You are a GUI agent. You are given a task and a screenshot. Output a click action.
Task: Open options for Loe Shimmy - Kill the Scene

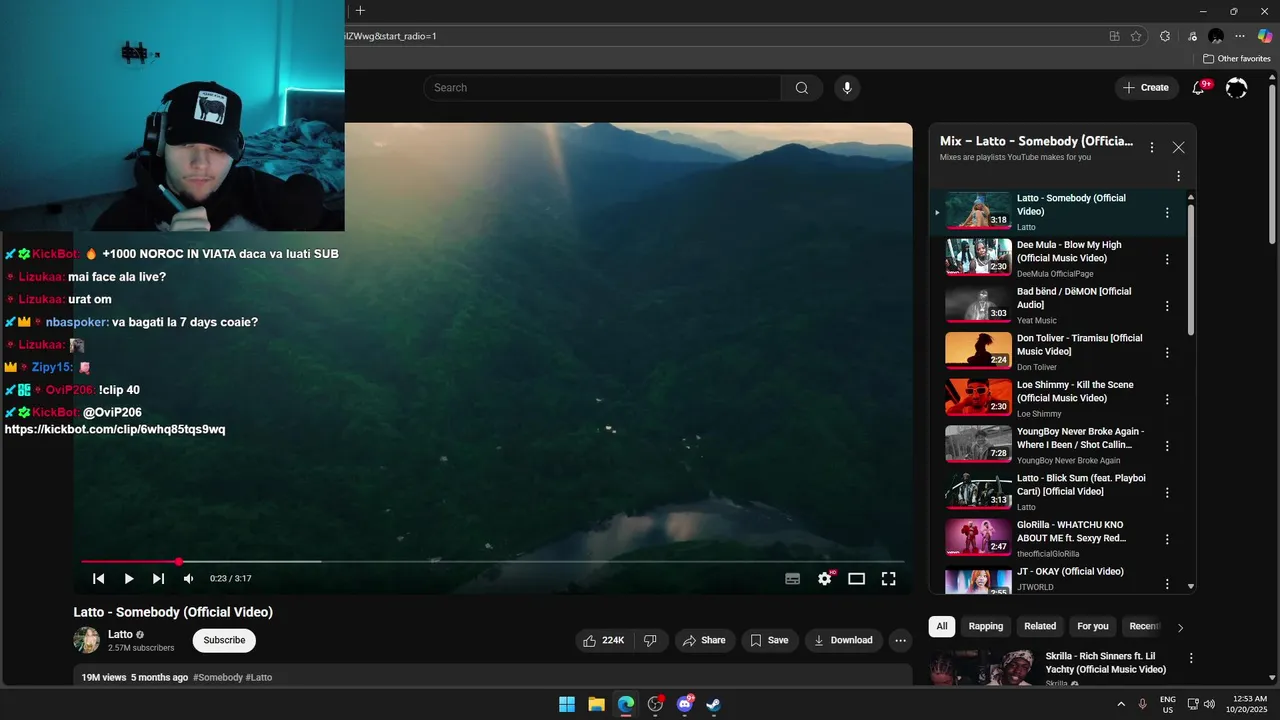coord(1166,399)
